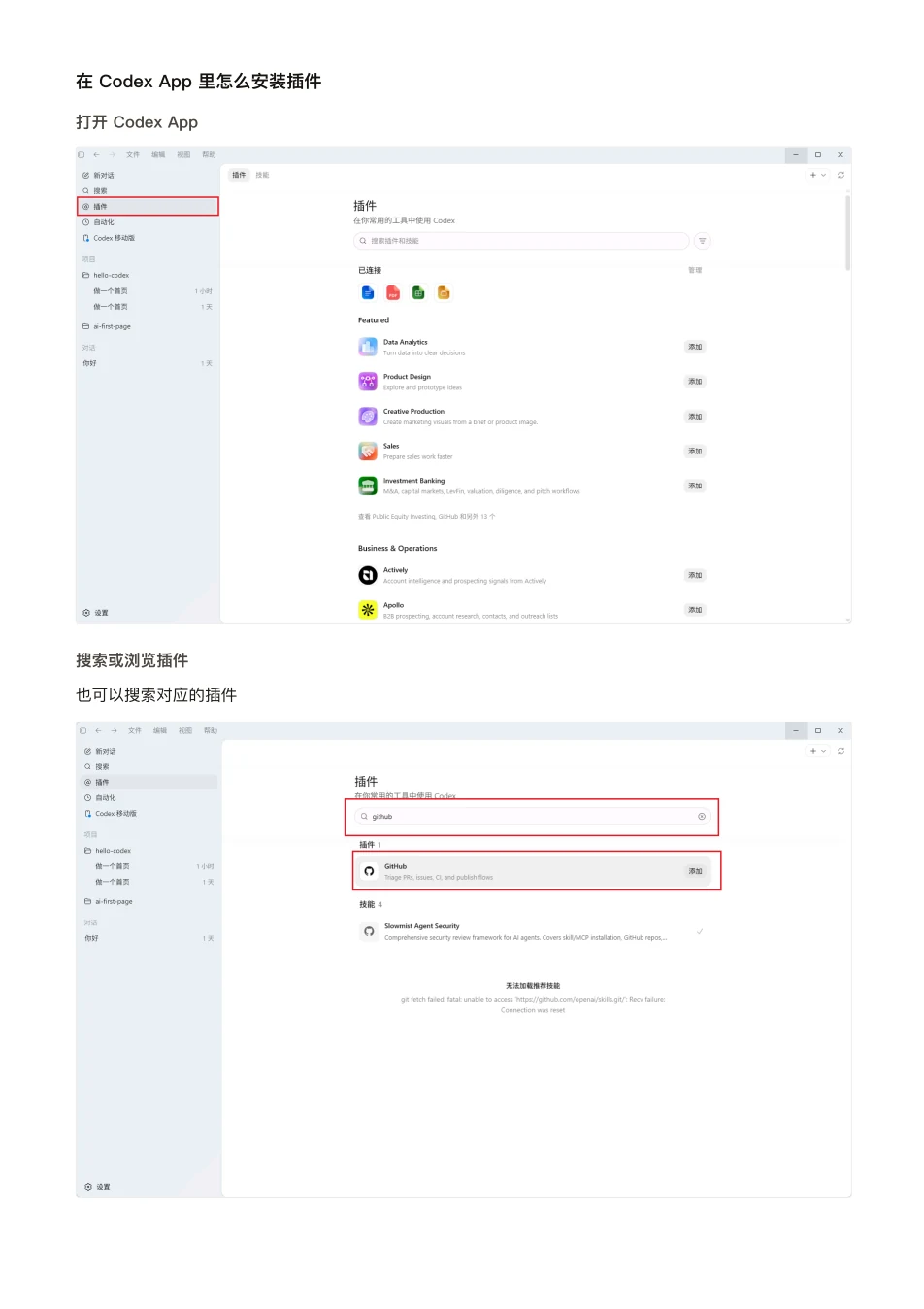Screen dimensions: 924x1309
Task: Go back using upper window's back arrow
Action: 96,154
